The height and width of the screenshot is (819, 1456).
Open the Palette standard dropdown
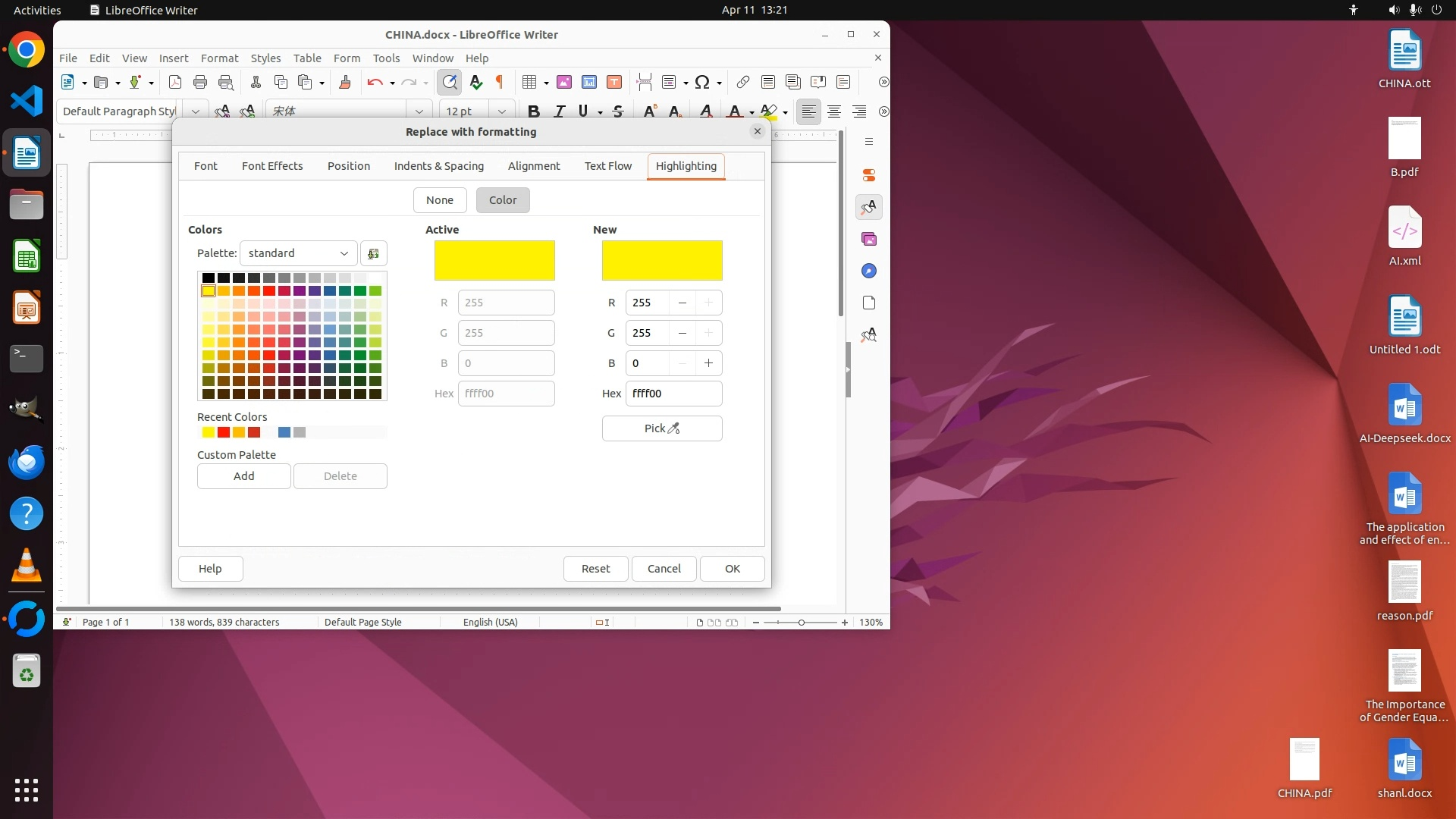coord(298,253)
